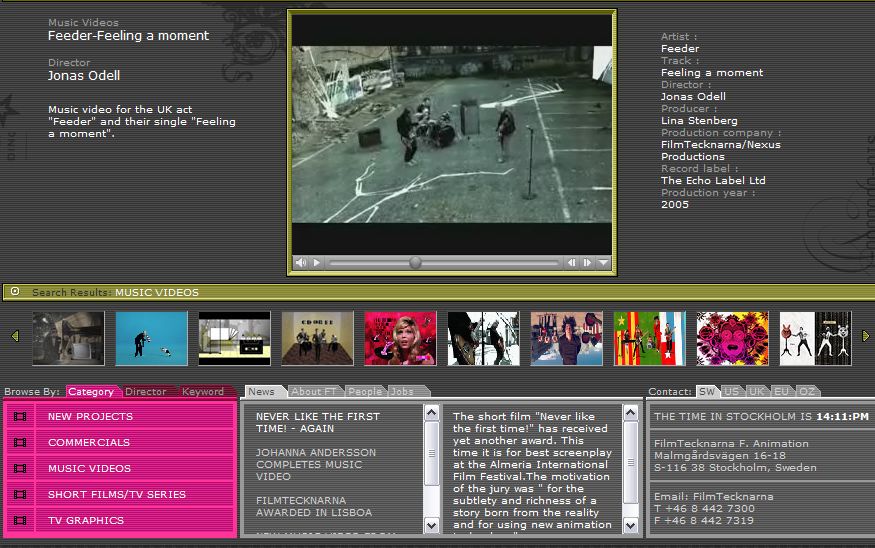Click producer name 'Lina Stenberg'

tap(699, 121)
